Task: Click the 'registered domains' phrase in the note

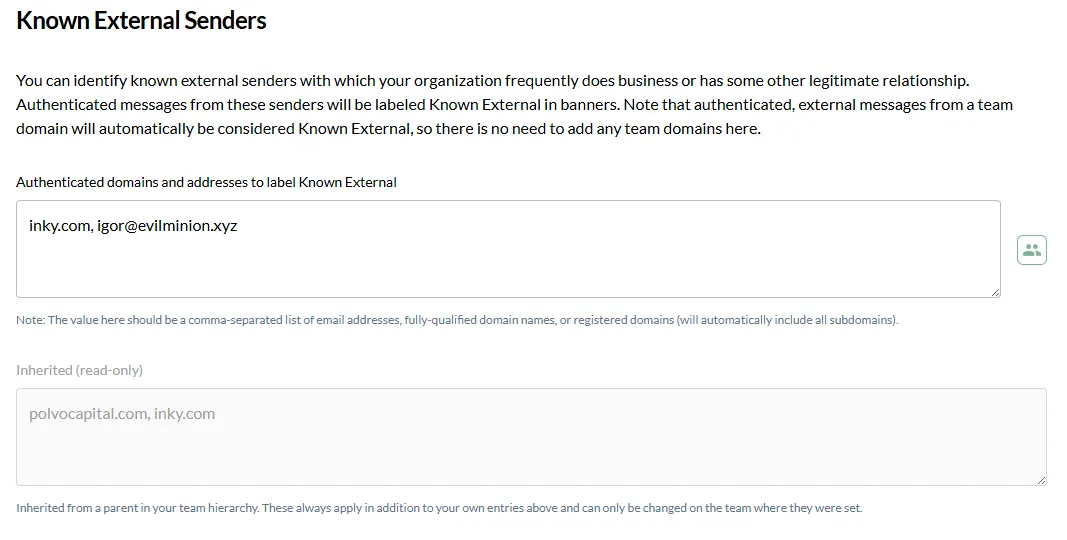Action: [623, 320]
